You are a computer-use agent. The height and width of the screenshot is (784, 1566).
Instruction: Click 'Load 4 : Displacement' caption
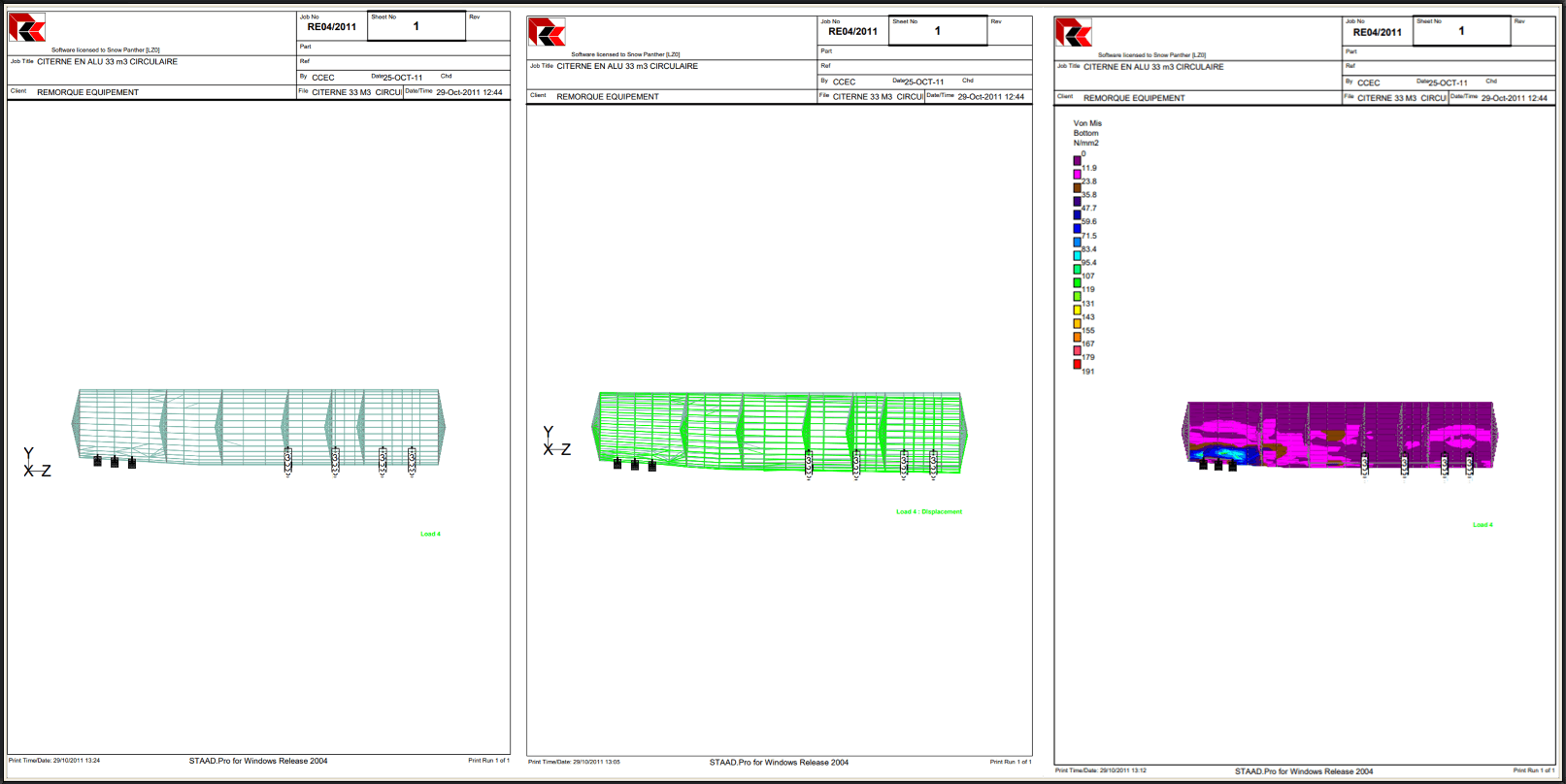coord(929,511)
